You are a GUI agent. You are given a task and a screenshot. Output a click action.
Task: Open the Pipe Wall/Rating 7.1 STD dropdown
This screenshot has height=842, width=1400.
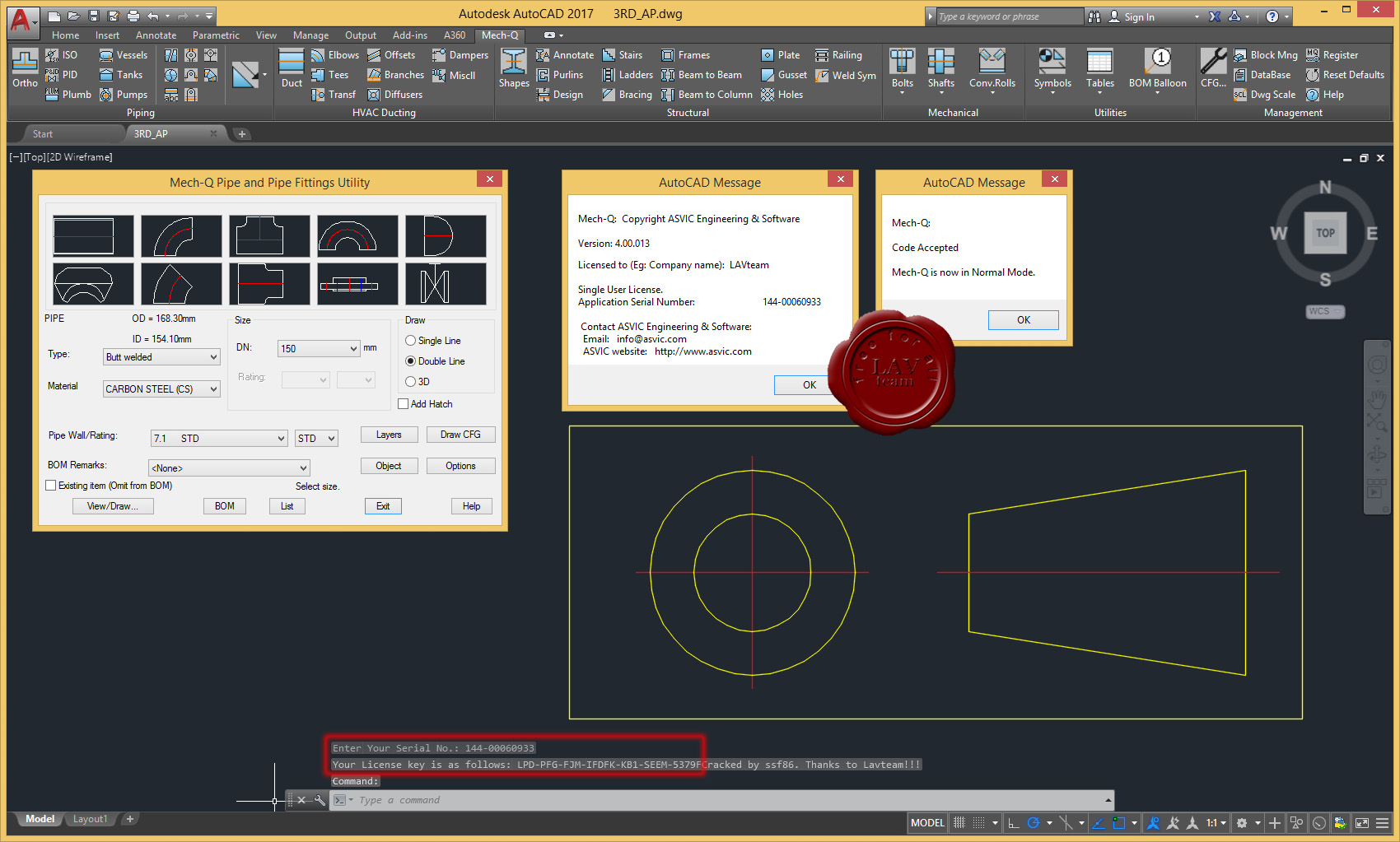click(x=219, y=439)
